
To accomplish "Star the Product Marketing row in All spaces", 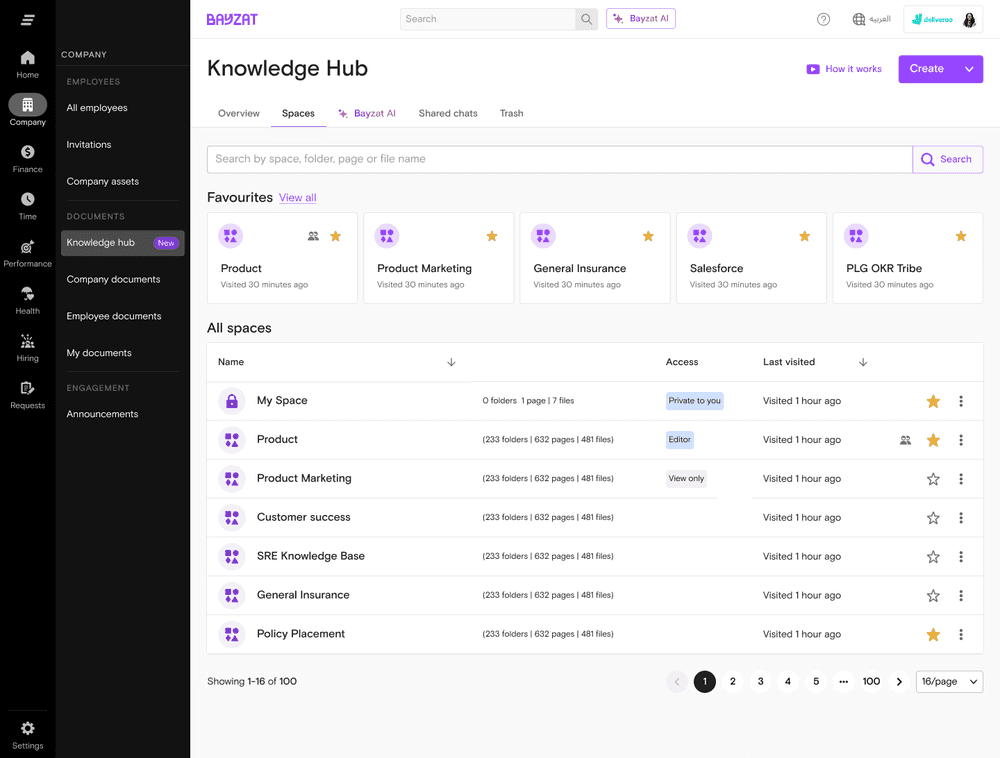I will pyautogui.click(x=933, y=478).
